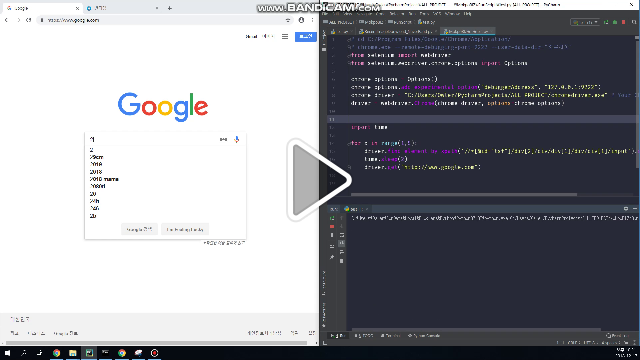Image resolution: width=640 pixels, height=360 pixels.
Task: Open a new Chrome tab
Action: (170, 8)
